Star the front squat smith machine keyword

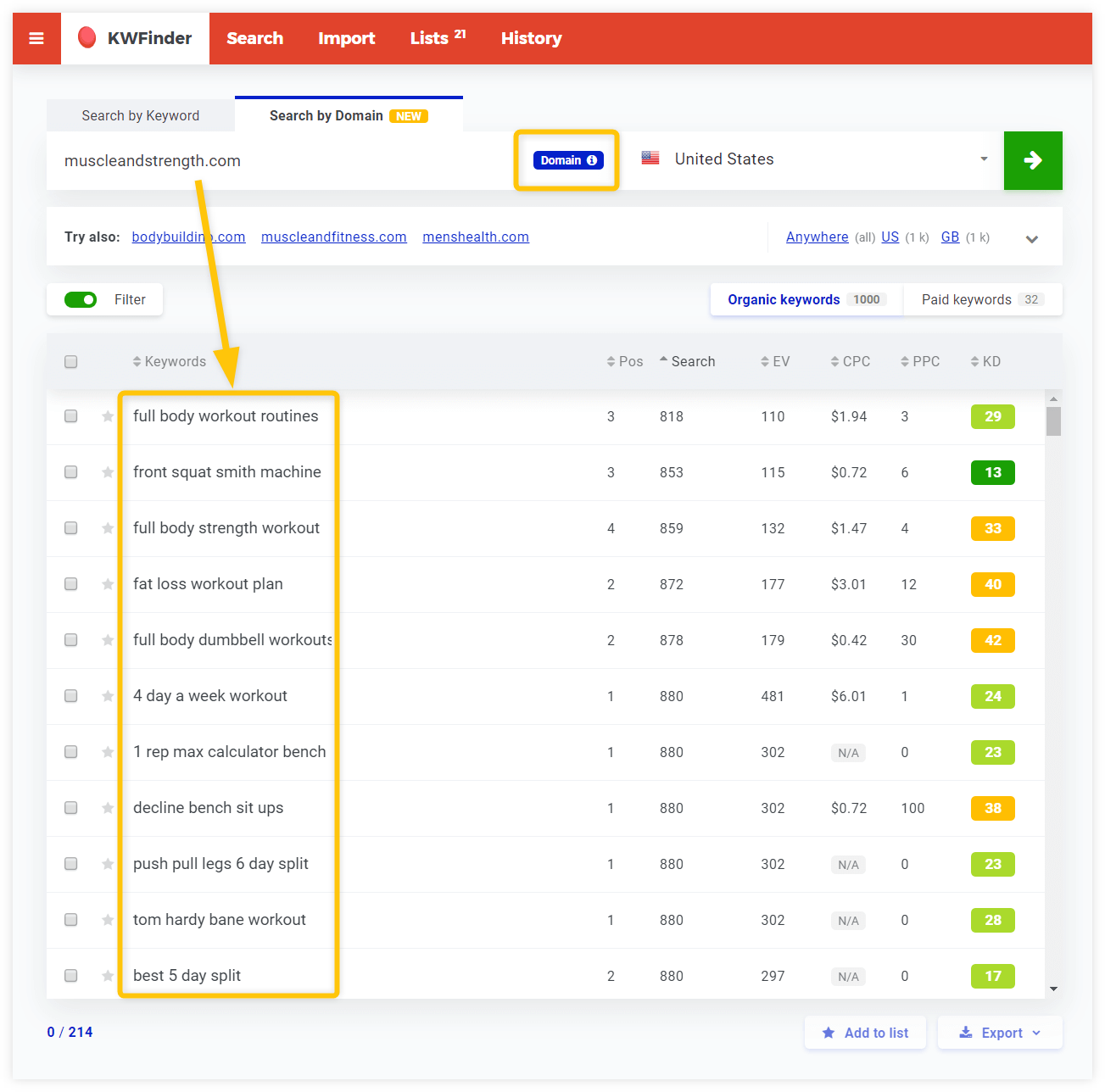pyautogui.click(x=108, y=472)
